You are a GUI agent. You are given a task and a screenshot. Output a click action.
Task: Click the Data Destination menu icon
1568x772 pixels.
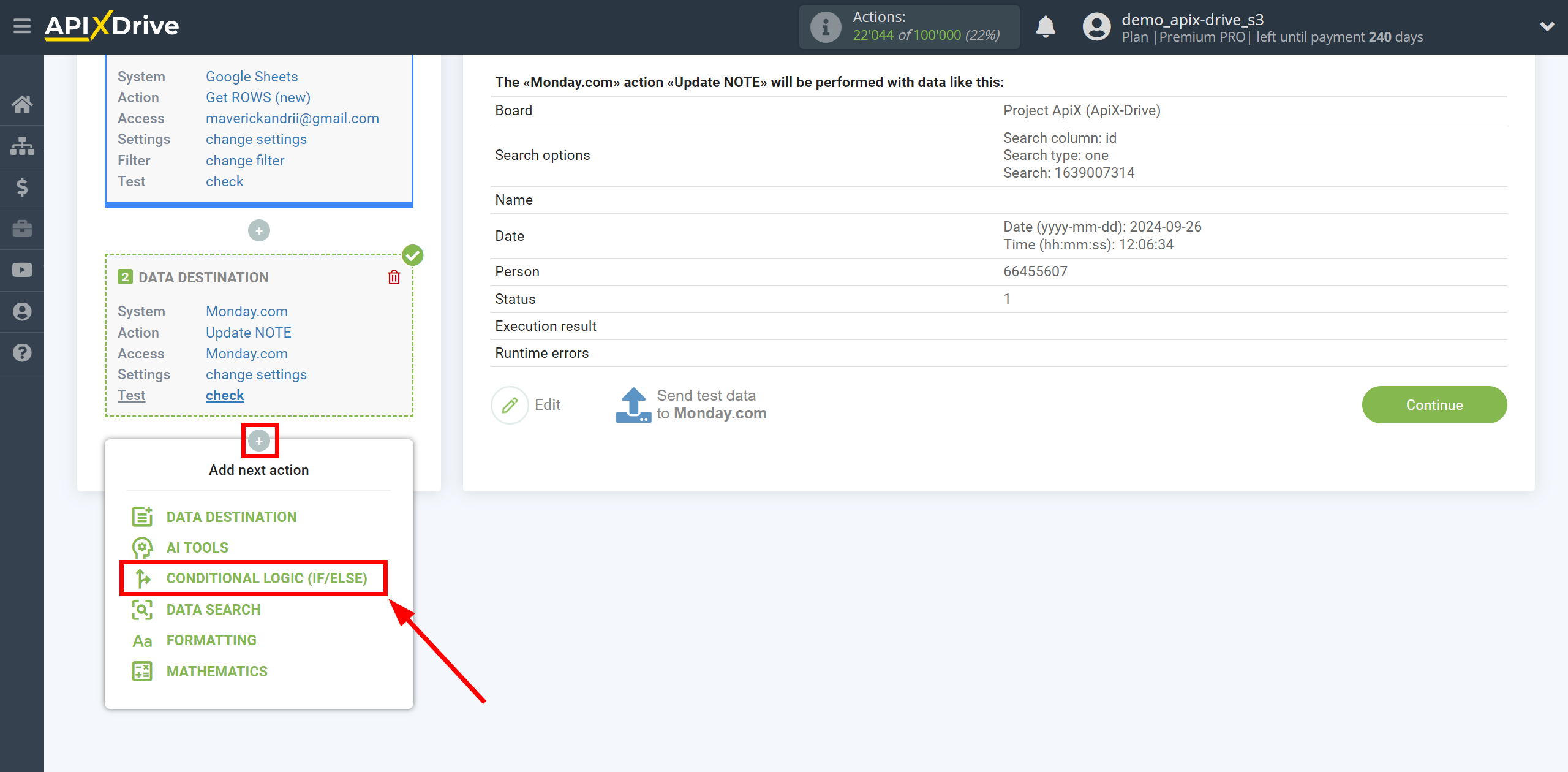coord(142,517)
